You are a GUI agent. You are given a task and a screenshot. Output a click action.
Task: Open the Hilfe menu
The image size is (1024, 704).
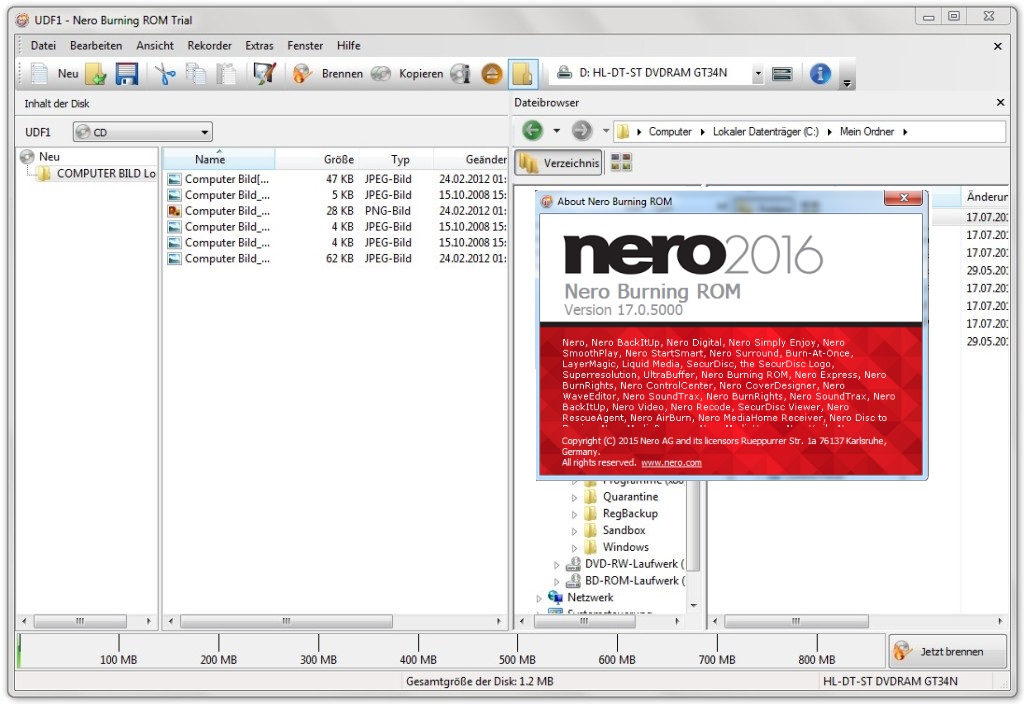(349, 45)
